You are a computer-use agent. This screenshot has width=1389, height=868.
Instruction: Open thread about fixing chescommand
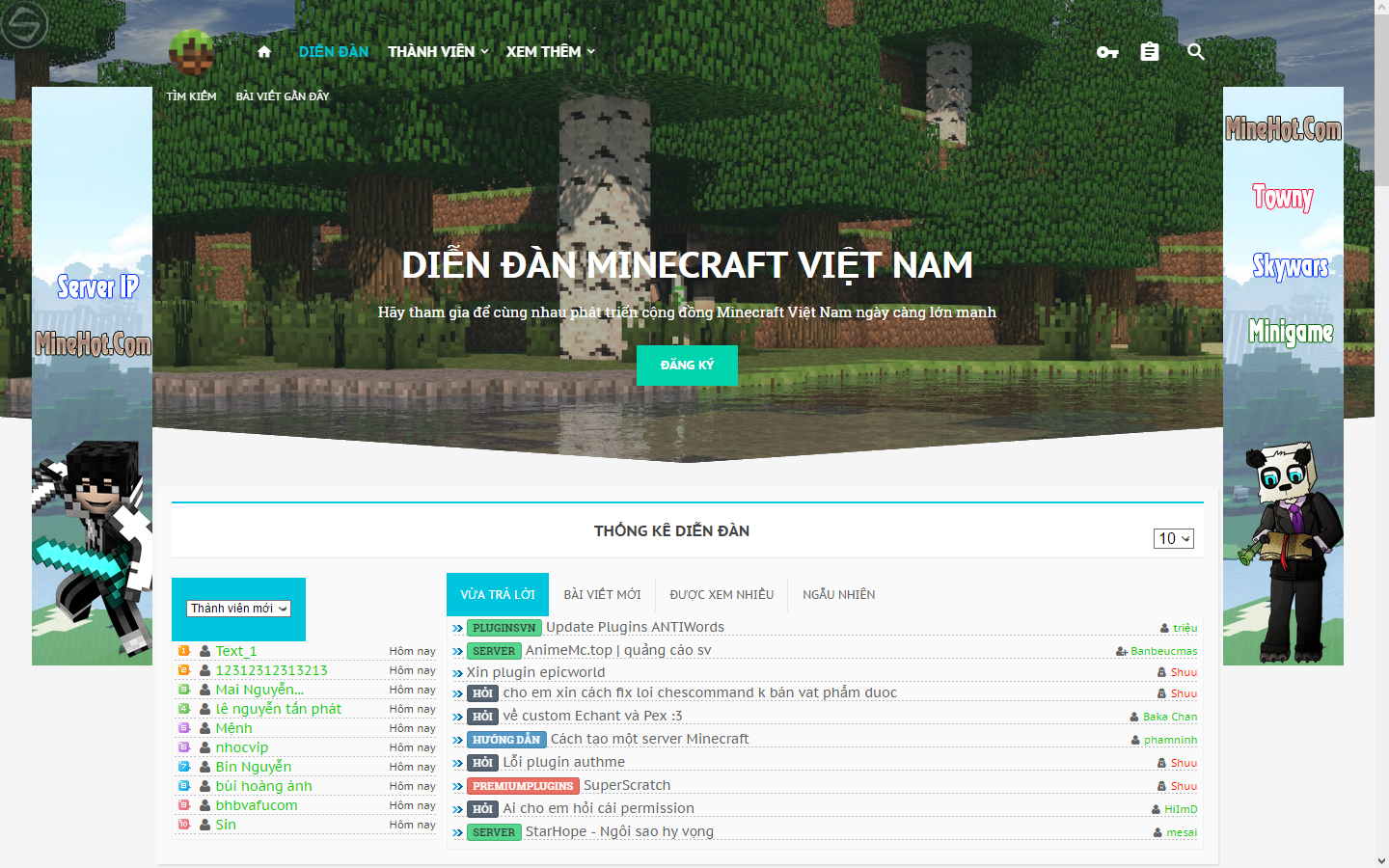[699, 692]
